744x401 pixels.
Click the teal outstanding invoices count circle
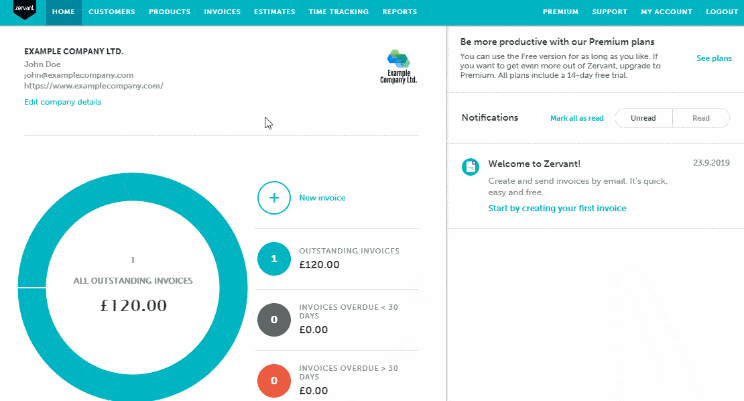pyautogui.click(x=274, y=259)
